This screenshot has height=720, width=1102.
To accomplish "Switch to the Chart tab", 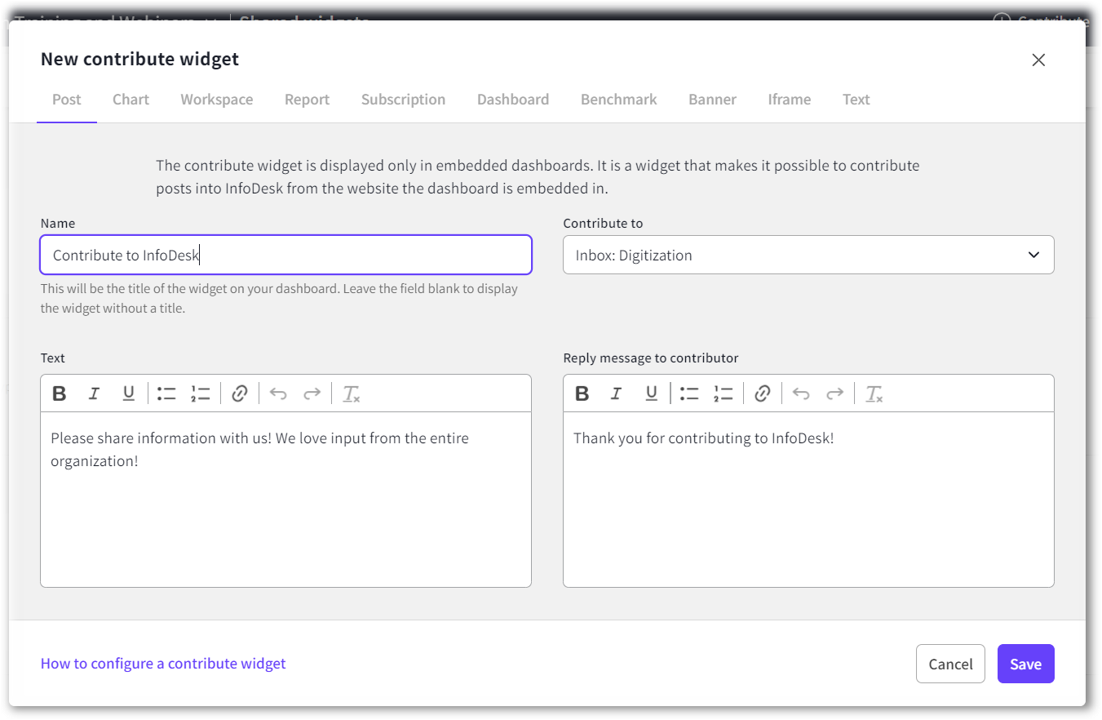I will 130,99.
